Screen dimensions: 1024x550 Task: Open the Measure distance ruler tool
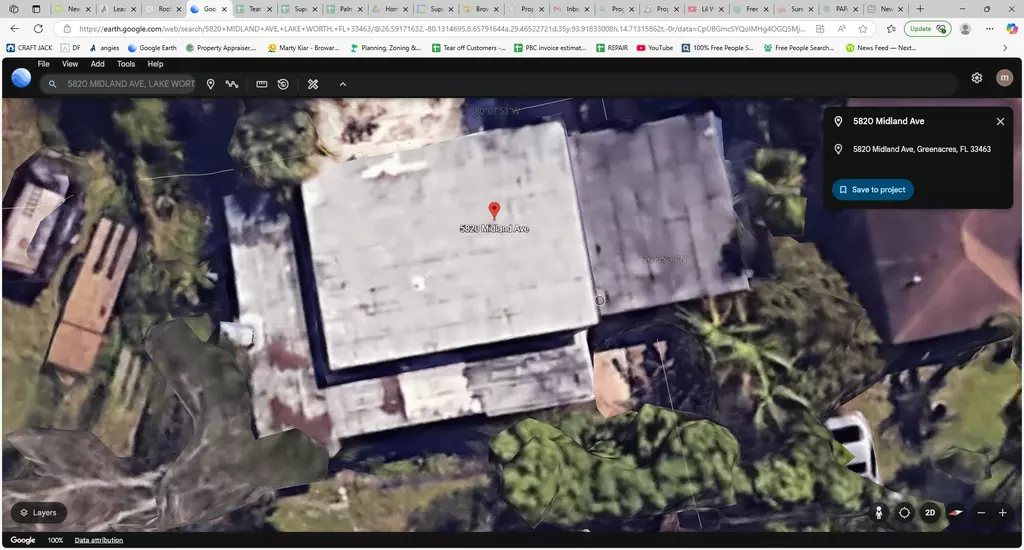[x=261, y=84]
